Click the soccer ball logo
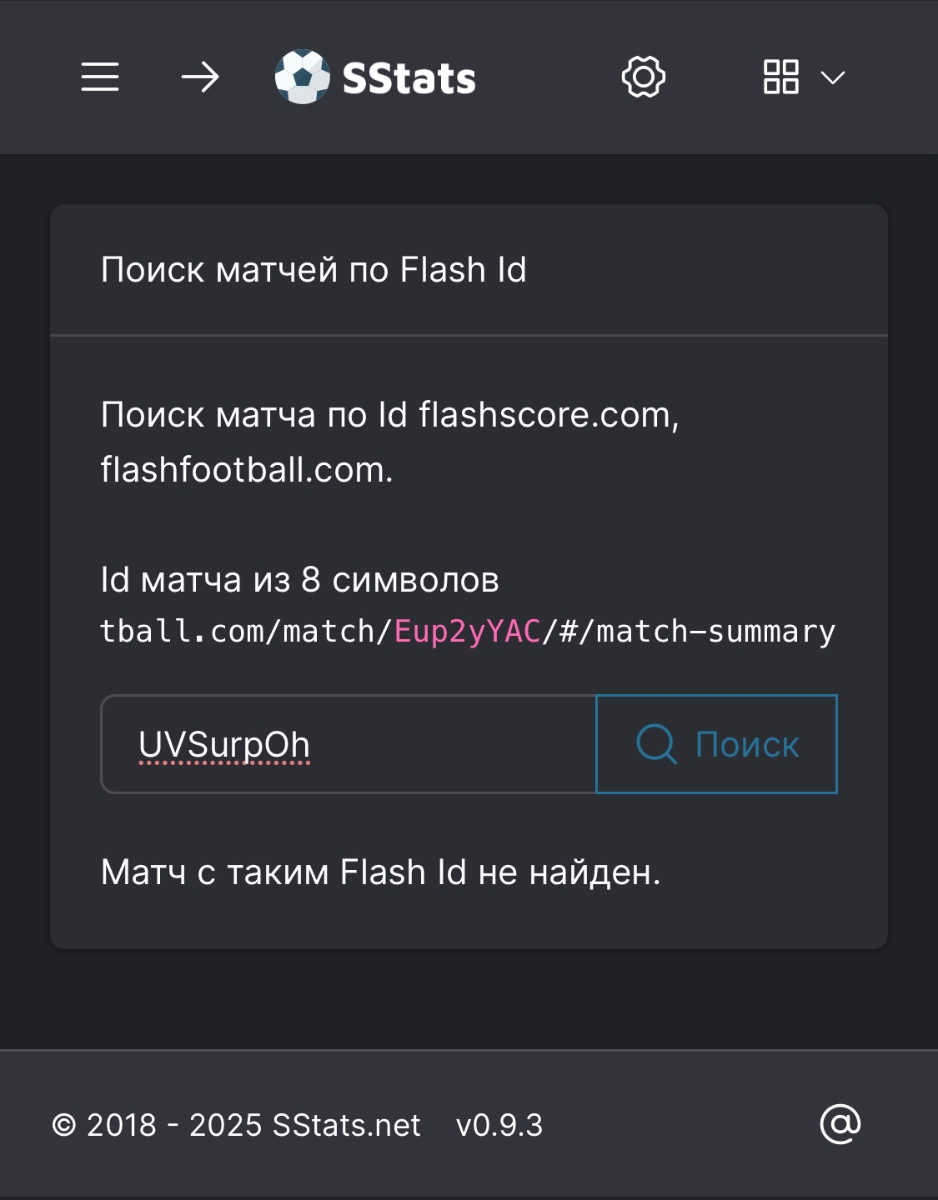Viewport: 938px width, 1200px height. (302, 77)
